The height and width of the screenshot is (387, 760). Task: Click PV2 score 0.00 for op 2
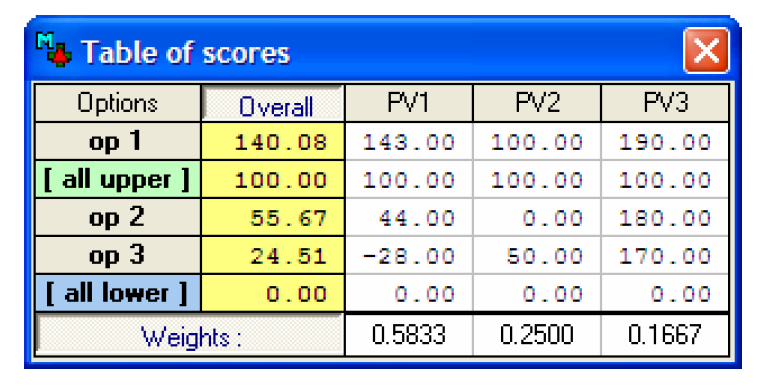(537, 217)
